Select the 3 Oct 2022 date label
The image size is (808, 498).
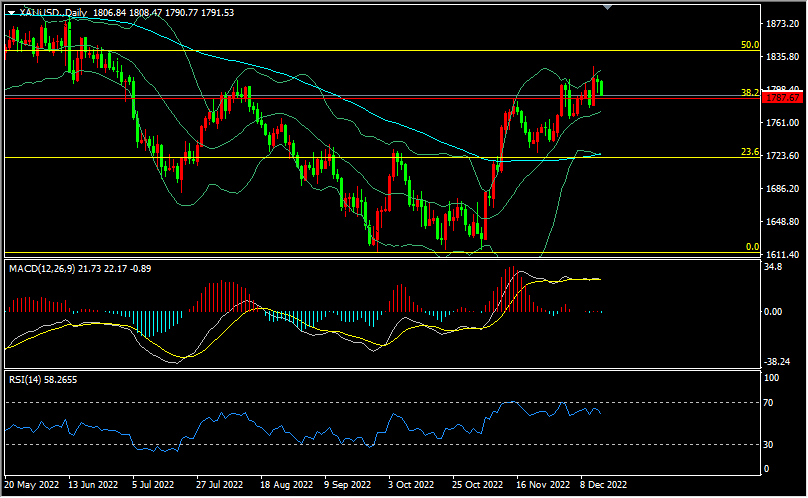pos(410,485)
